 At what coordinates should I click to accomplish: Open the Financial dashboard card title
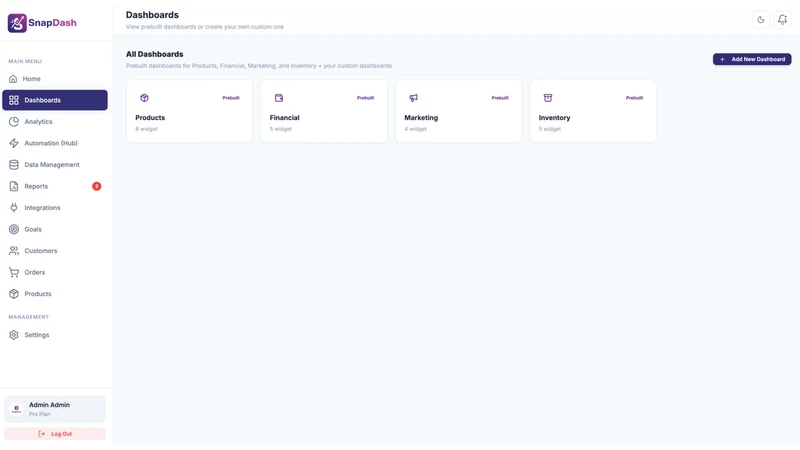285,117
